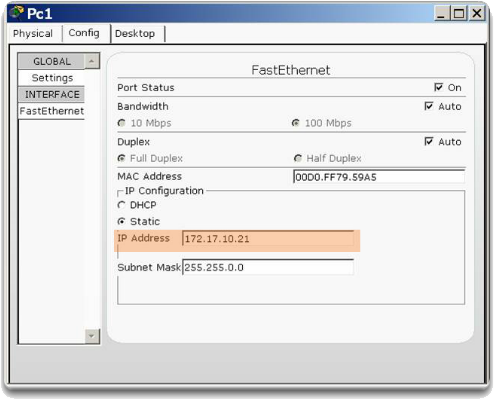Click the FastEthernet panel heading
This screenshot has width=494, height=400.
click(291, 70)
